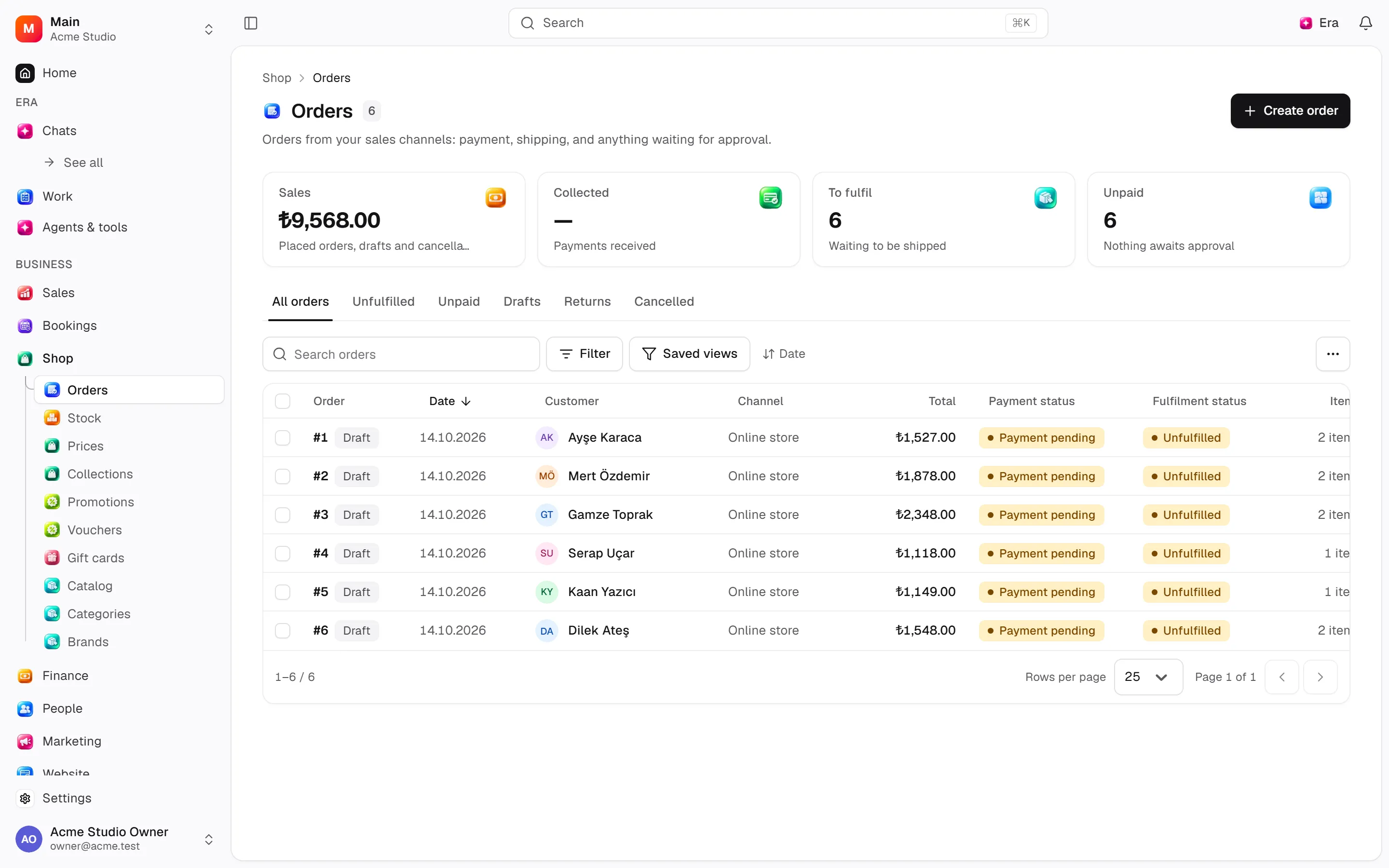
Task: Focus the Search orders field
Action: coord(401,353)
